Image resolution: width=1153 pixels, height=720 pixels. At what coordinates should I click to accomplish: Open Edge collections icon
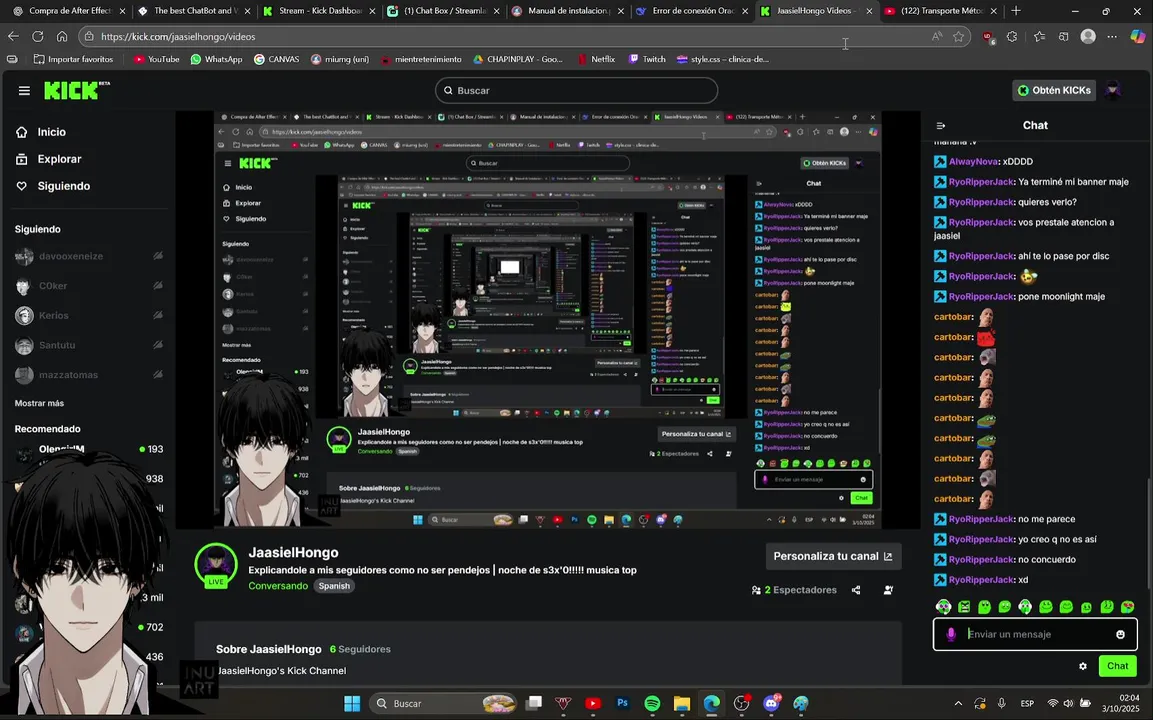click(1063, 36)
